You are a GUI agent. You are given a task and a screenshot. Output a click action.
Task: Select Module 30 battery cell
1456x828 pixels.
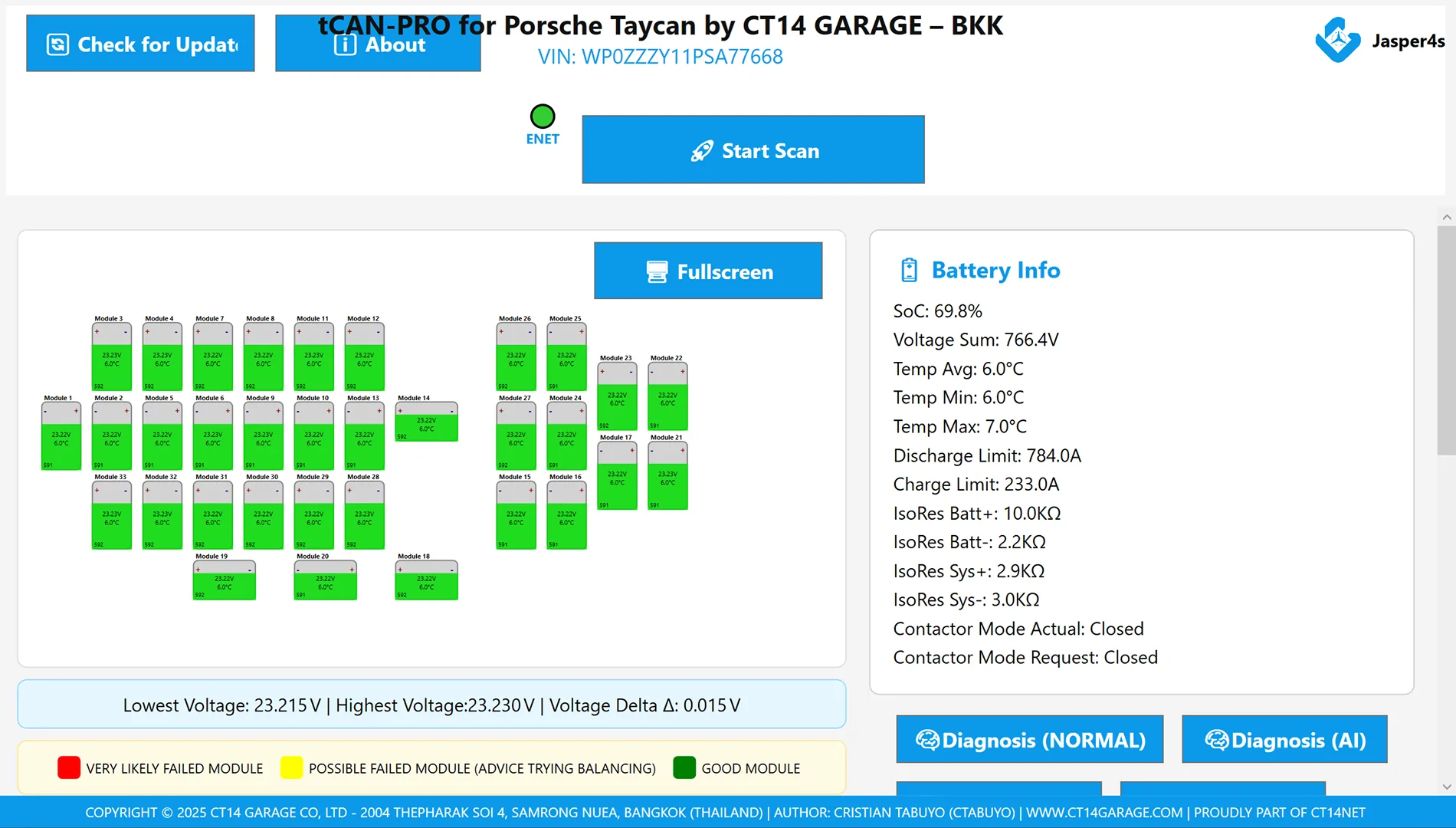264,515
